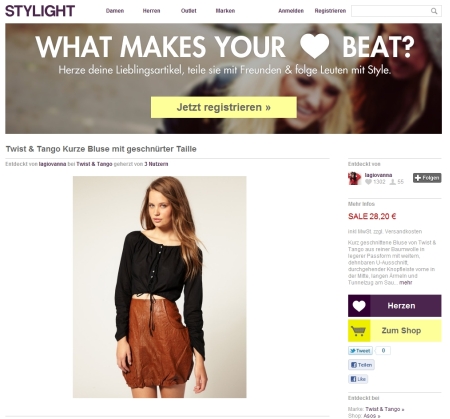Click the Anmelden link
The height and width of the screenshot is (419, 450).
291,11
